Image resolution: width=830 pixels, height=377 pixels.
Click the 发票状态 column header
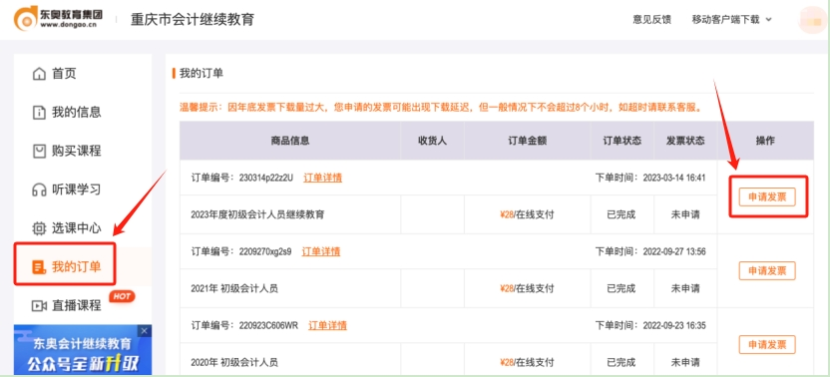click(x=685, y=141)
